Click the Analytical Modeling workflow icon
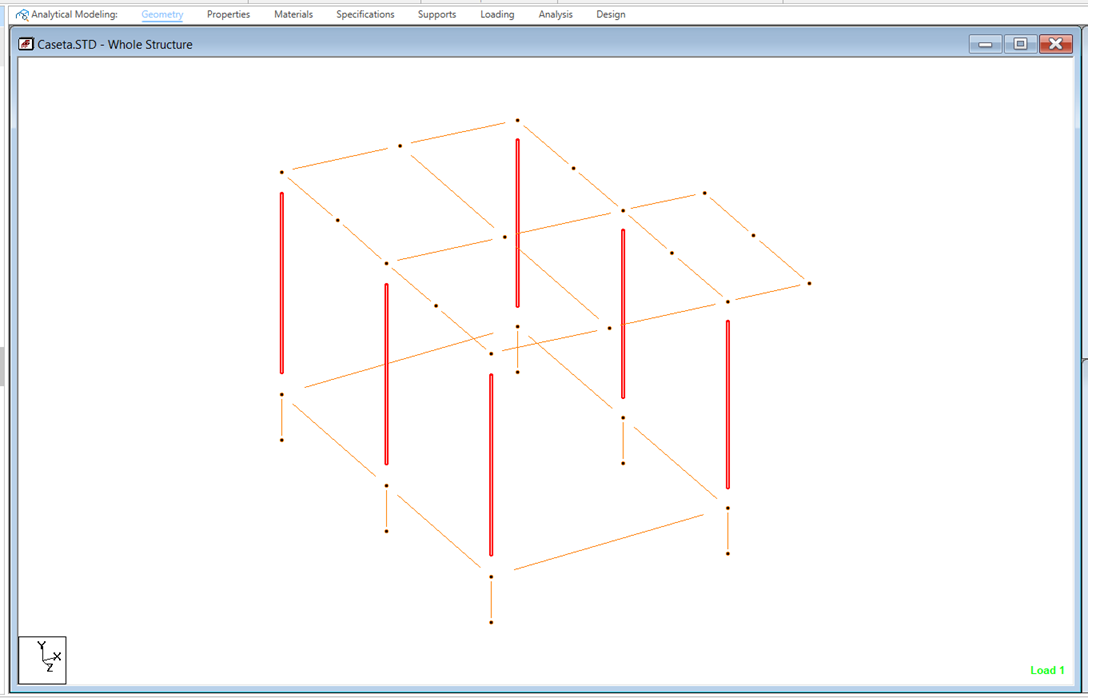The width and height of the screenshot is (1110, 698). [x=22, y=14]
